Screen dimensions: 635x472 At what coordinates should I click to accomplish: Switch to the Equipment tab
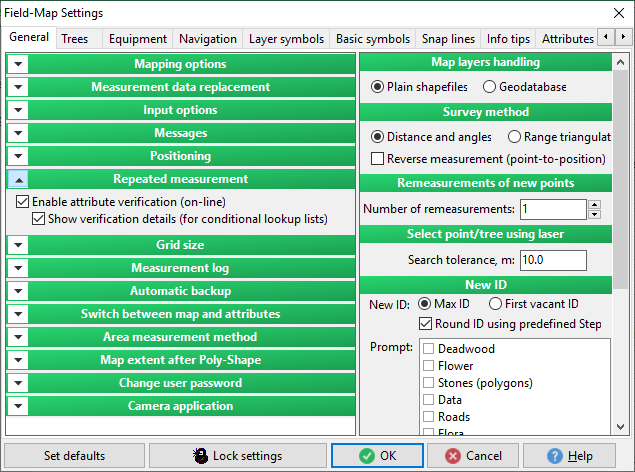click(138, 39)
